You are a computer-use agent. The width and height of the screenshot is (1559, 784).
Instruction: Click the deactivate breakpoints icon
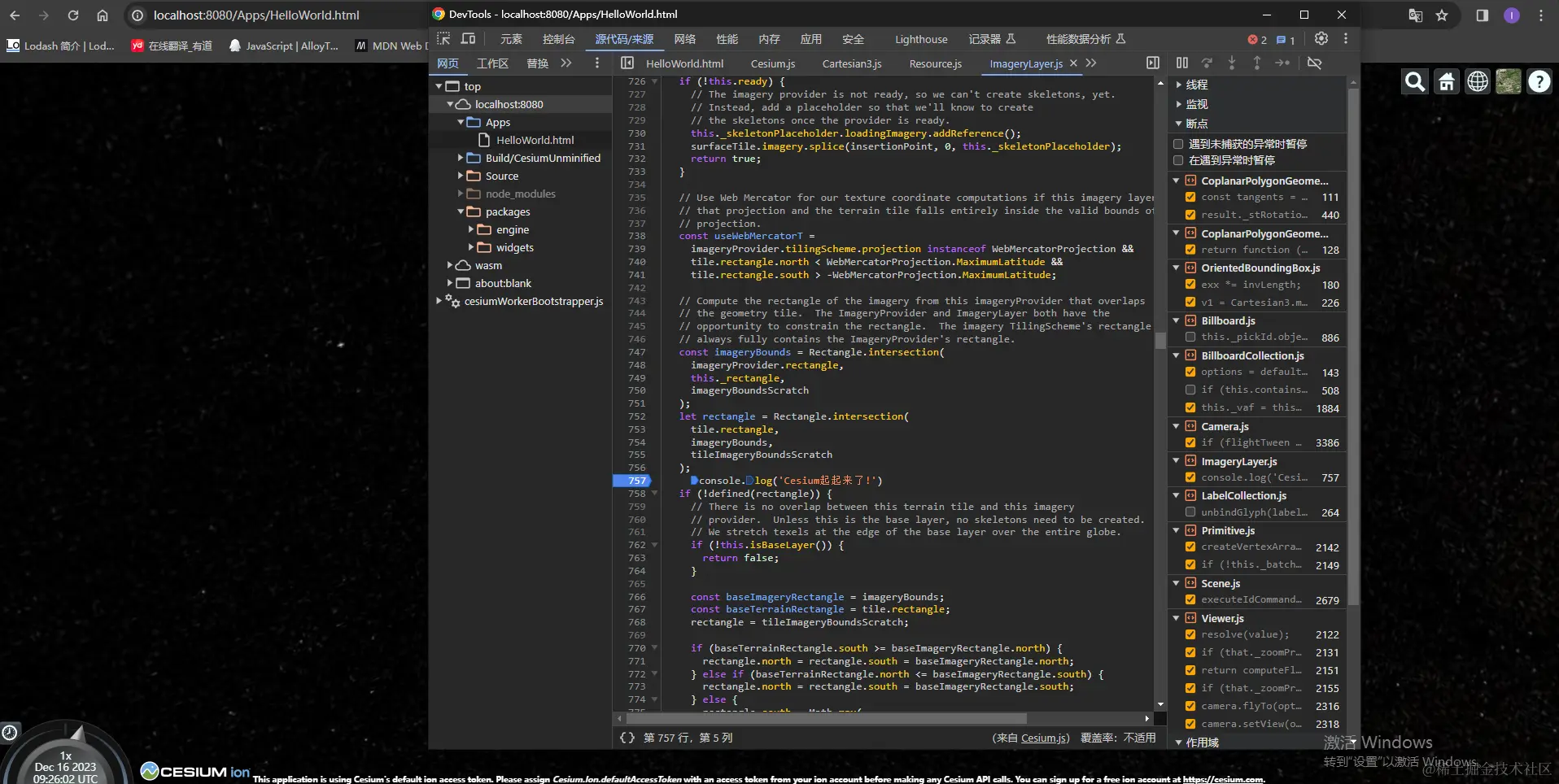(x=1314, y=63)
